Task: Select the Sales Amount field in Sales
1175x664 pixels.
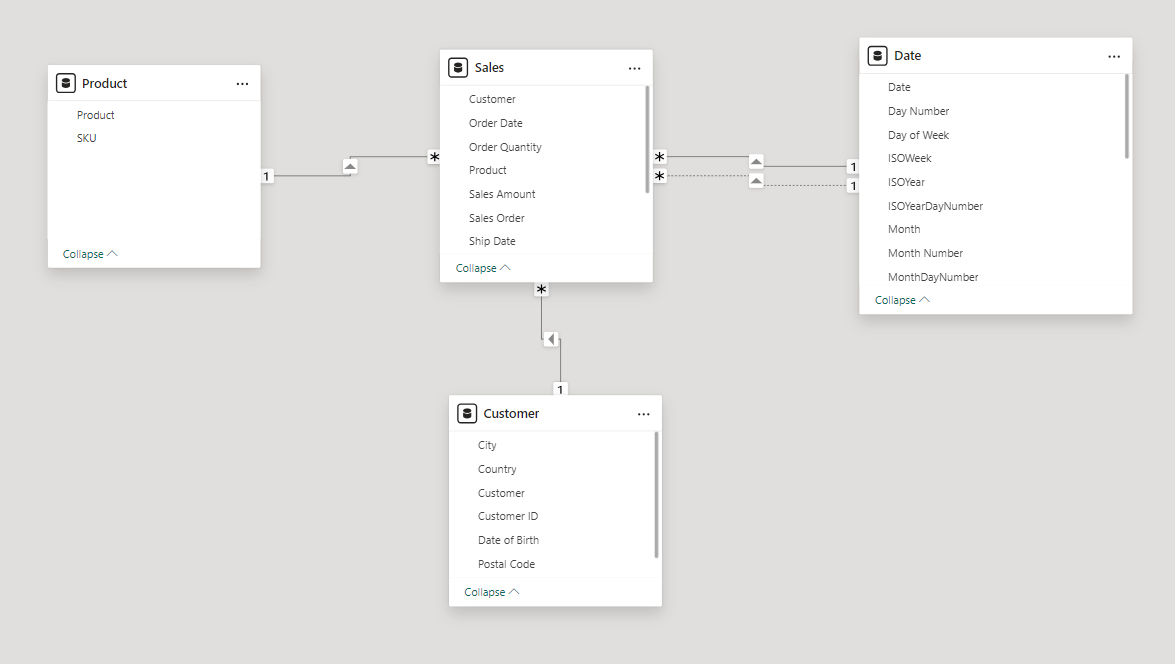Action: tap(502, 194)
